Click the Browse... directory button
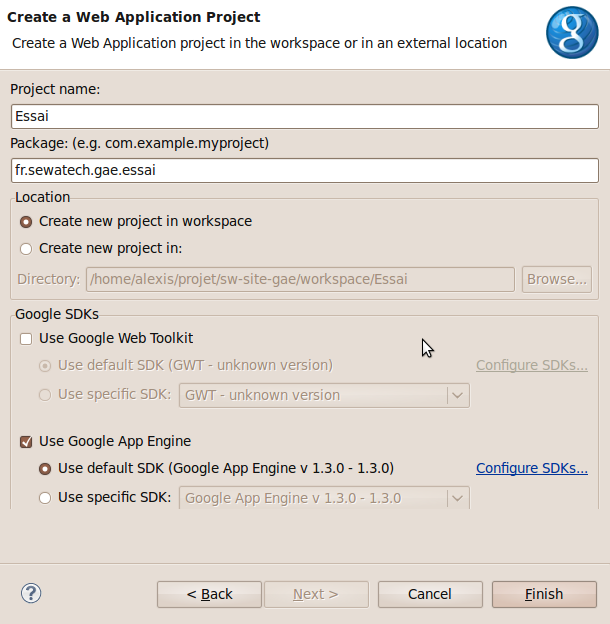Image resolution: width=610 pixels, height=624 pixels. click(x=557, y=279)
